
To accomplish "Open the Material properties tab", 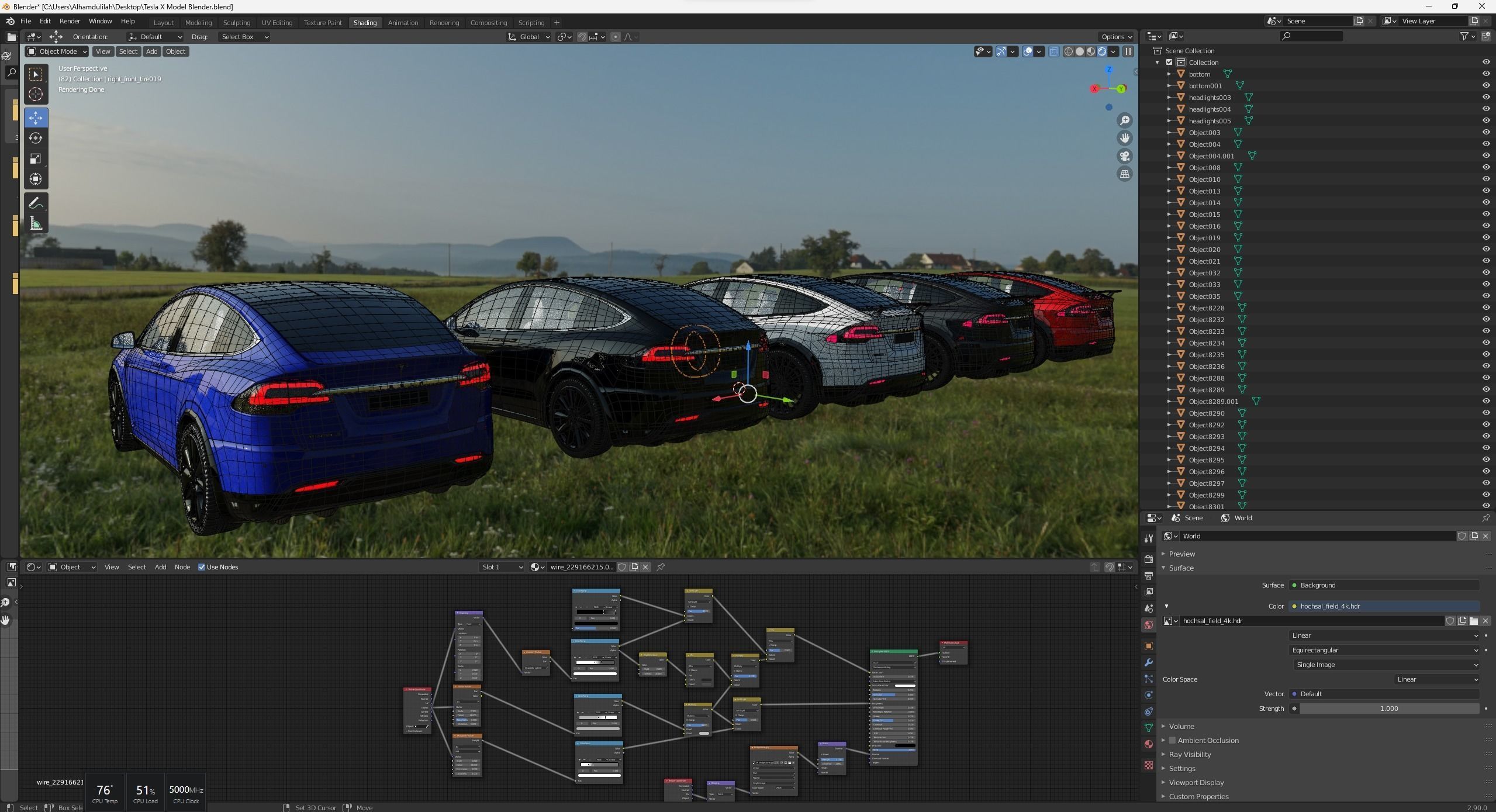I will [x=1148, y=744].
